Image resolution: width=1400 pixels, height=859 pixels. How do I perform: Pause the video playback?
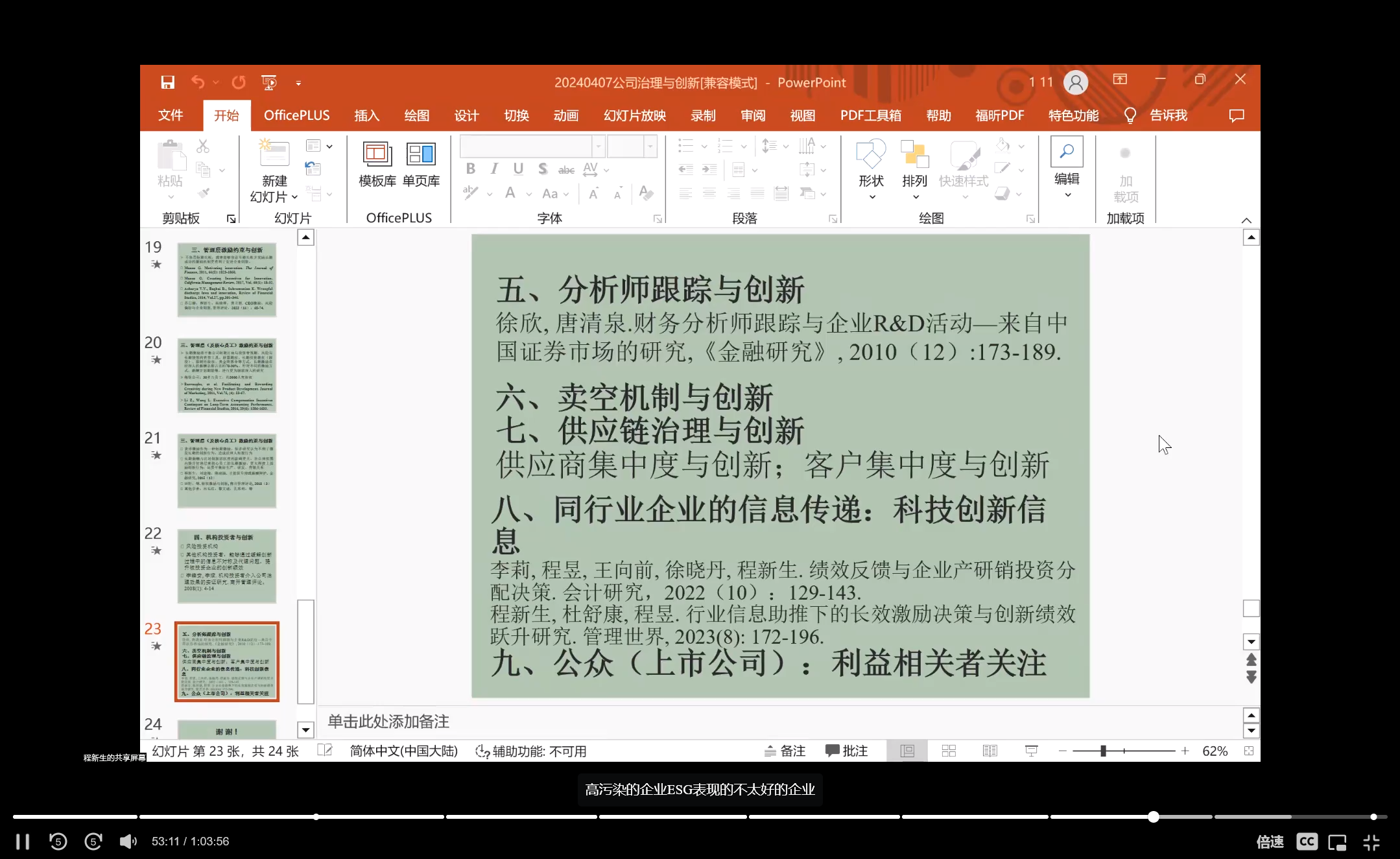23,841
